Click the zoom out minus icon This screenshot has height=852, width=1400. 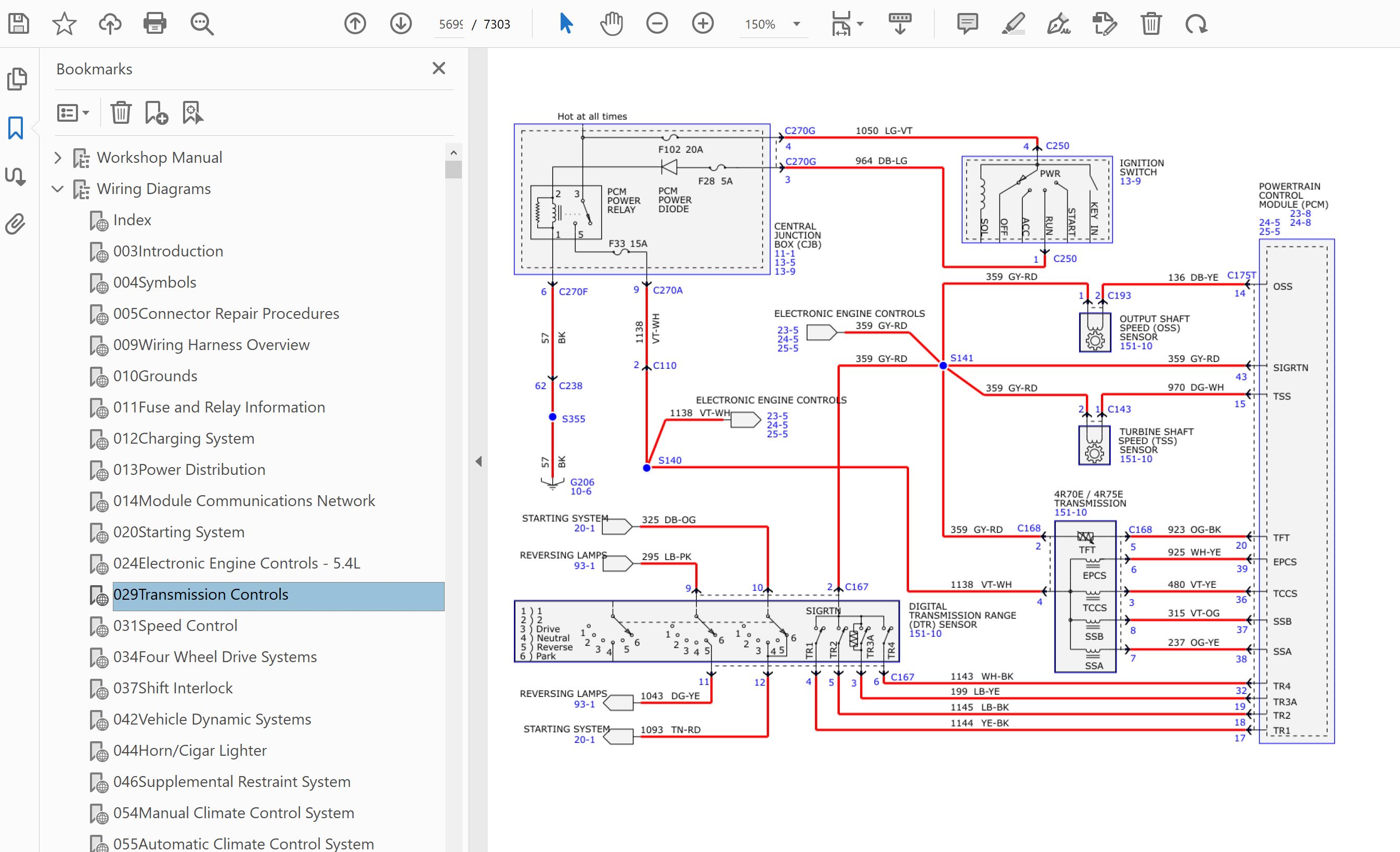point(657,24)
